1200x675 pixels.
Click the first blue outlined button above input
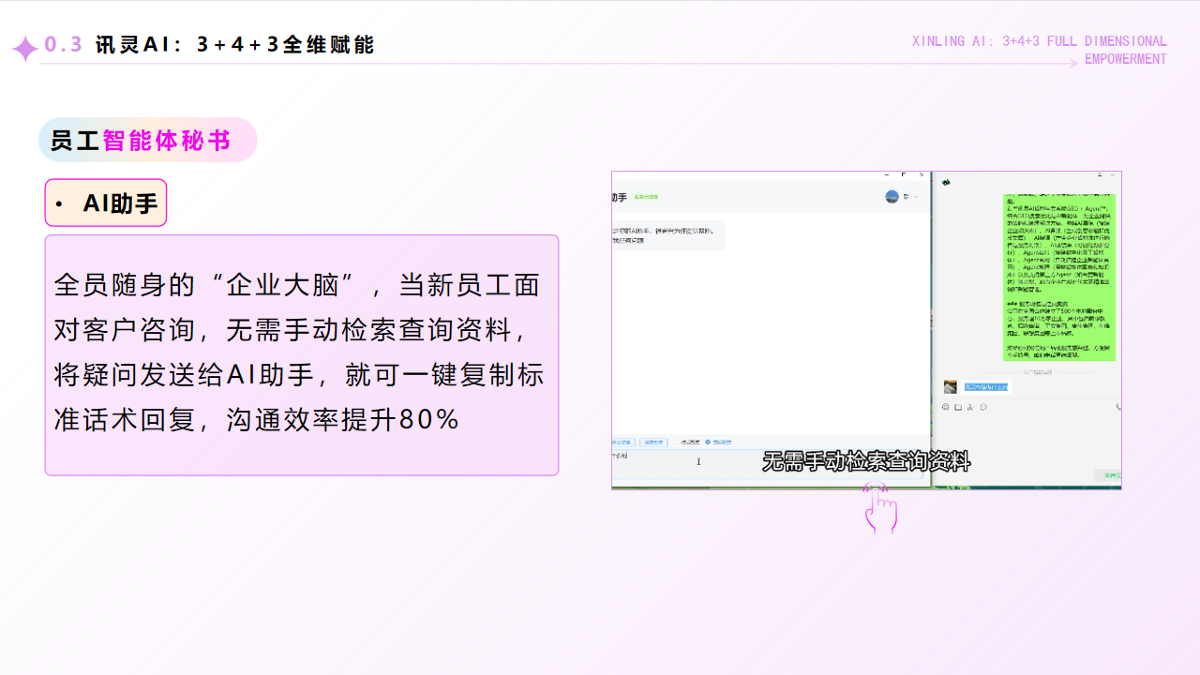(x=622, y=441)
